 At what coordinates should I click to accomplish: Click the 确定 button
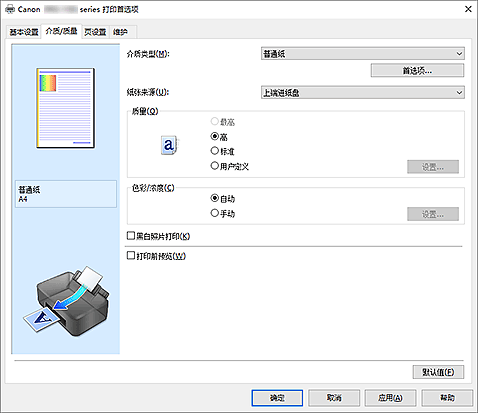pos(277,398)
